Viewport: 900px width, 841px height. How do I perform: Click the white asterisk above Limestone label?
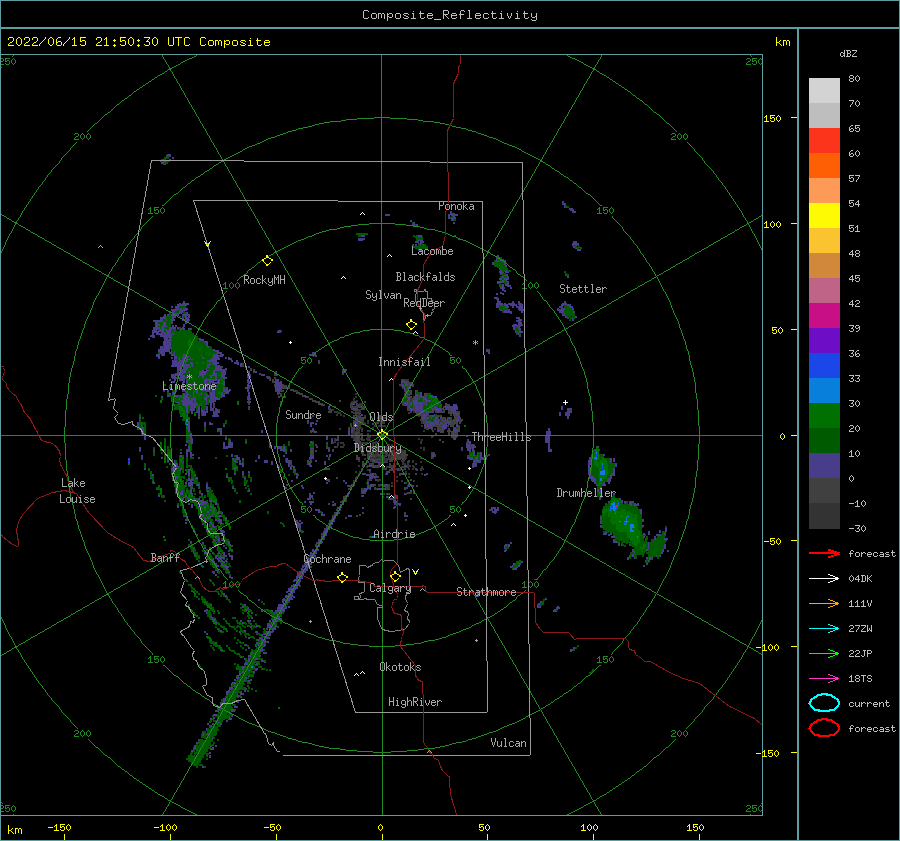189,377
